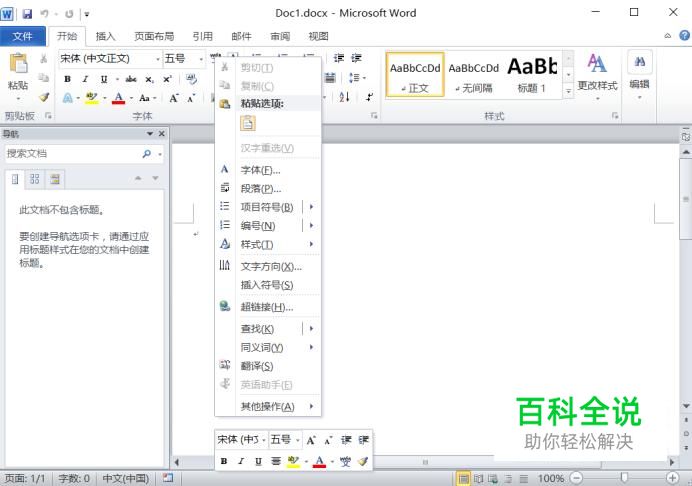692x486 pixels.
Task: Choose 字体(F)... from context menu
Action: (268, 170)
